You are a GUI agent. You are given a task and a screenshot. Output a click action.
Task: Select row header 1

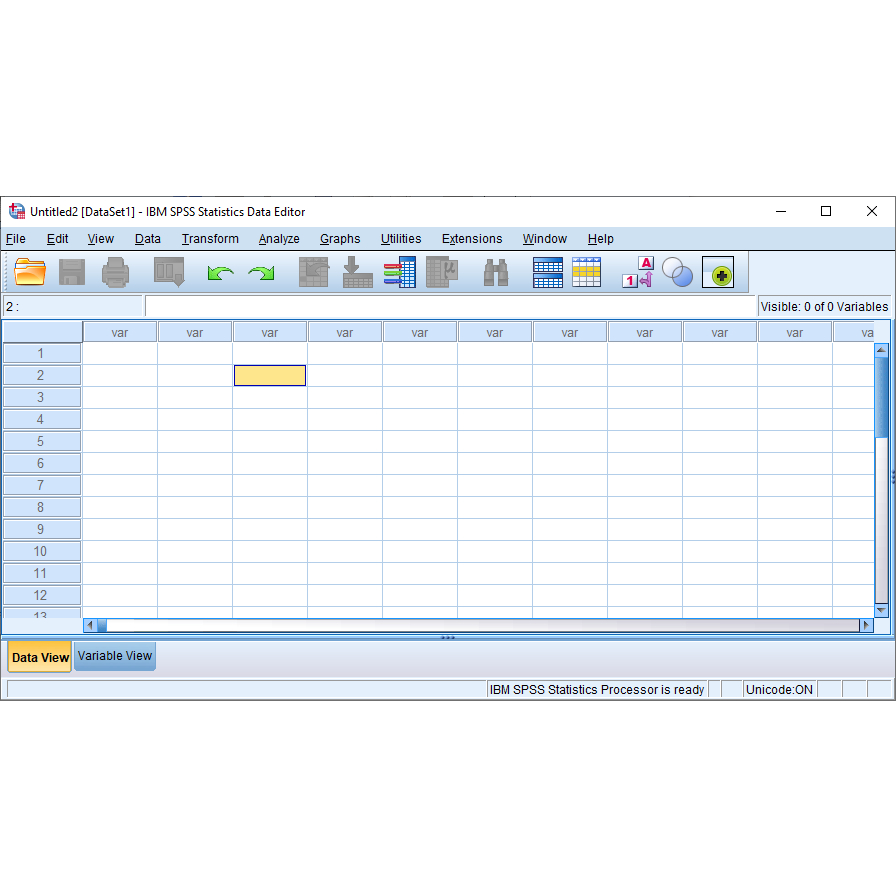tap(42, 354)
